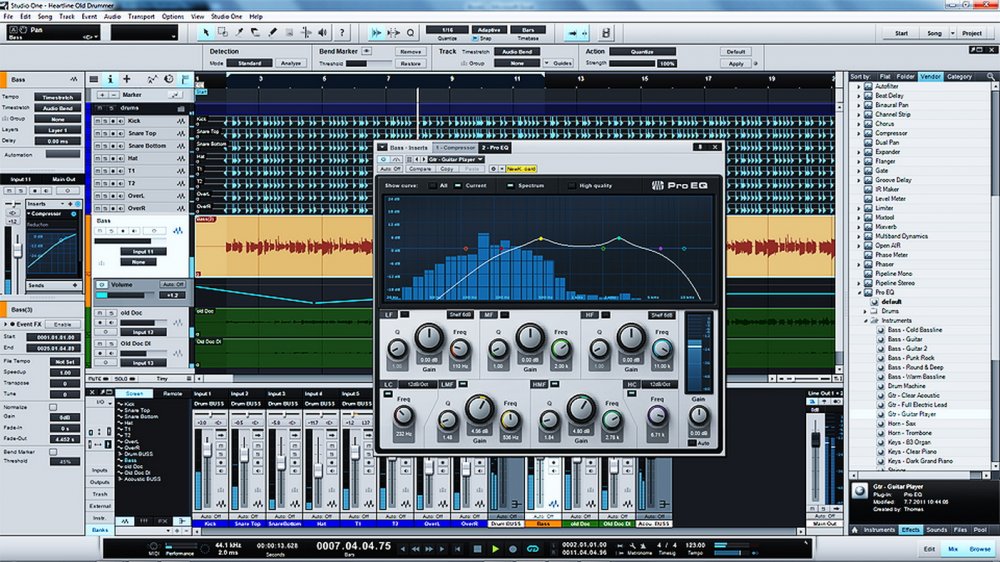The image size is (1000, 562).
Task: Click the question mark help icon
Action: [342, 33]
